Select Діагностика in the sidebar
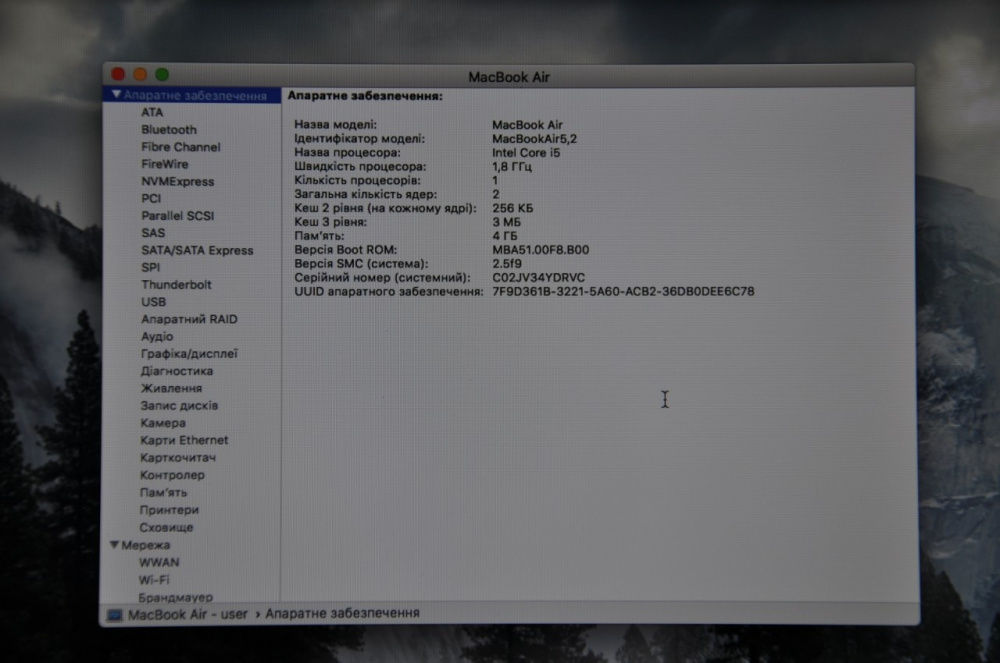 pos(177,371)
